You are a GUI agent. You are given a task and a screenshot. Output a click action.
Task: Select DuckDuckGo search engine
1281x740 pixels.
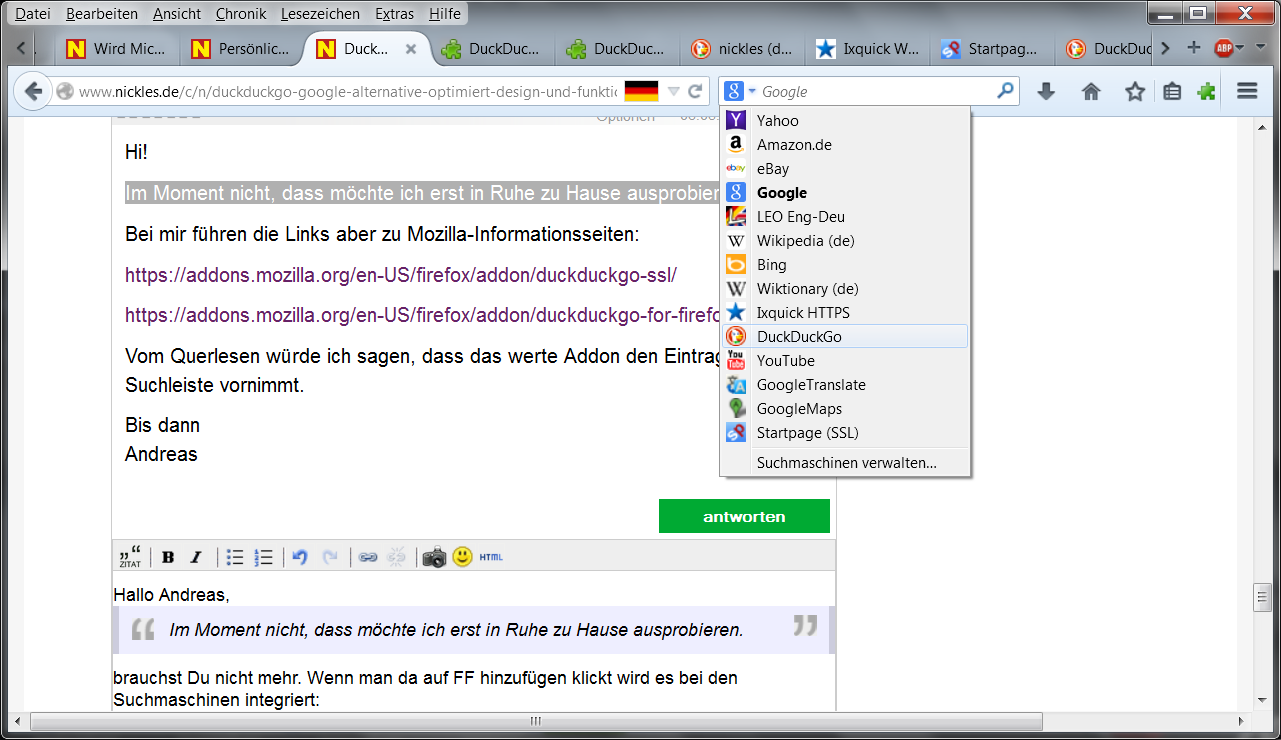point(845,336)
